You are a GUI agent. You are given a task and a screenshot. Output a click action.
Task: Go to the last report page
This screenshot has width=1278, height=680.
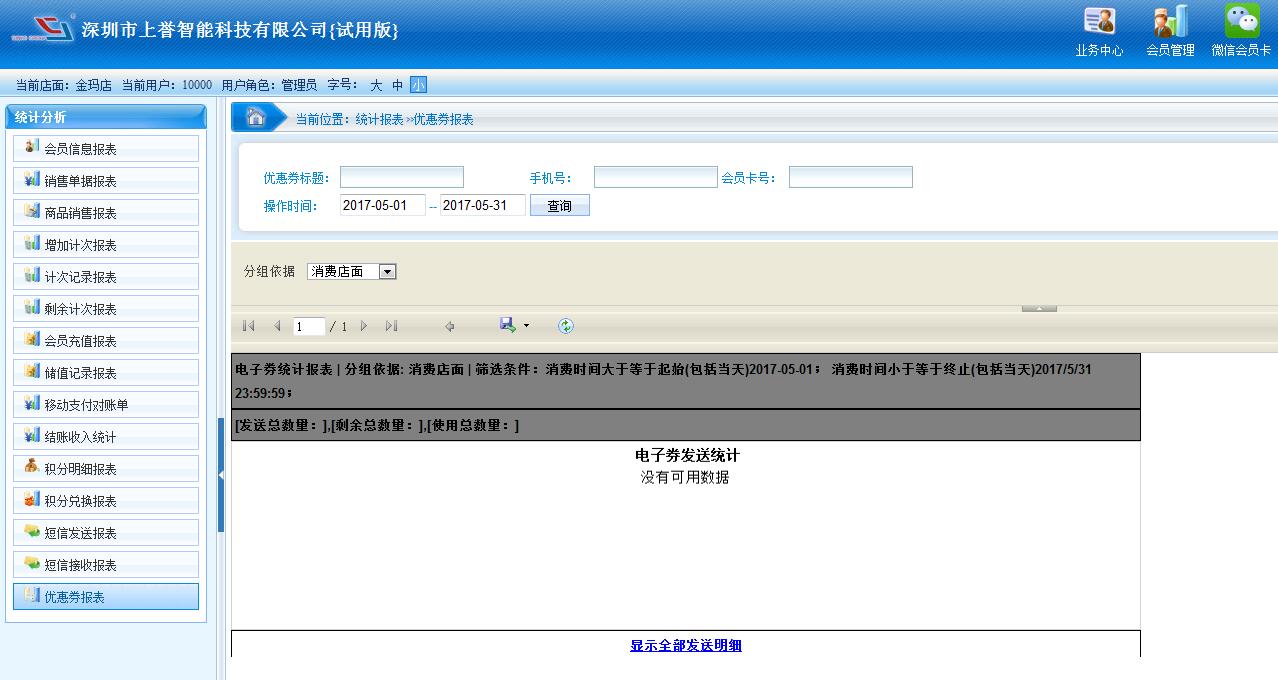(x=391, y=326)
